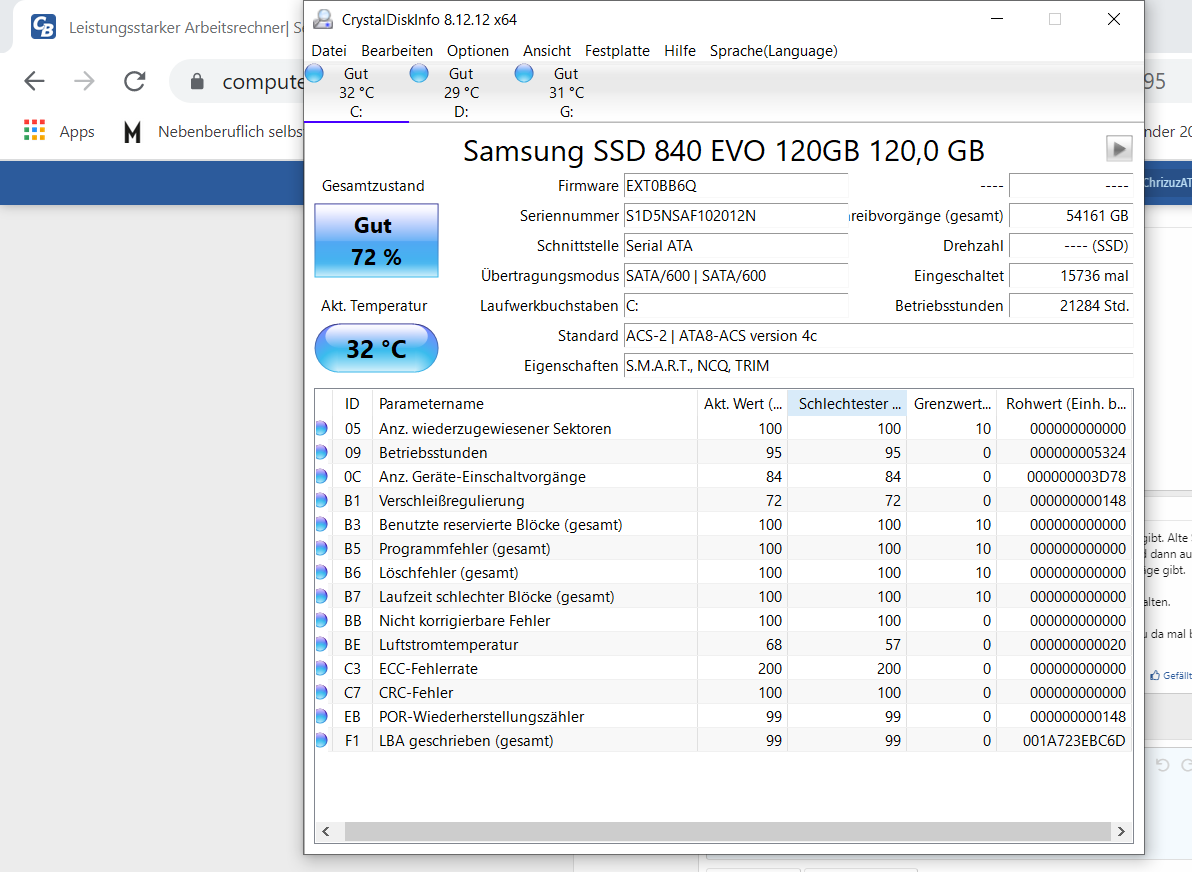This screenshot has height=872, width=1192.
Task: Click the padlock site info icon
Action: tap(197, 81)
